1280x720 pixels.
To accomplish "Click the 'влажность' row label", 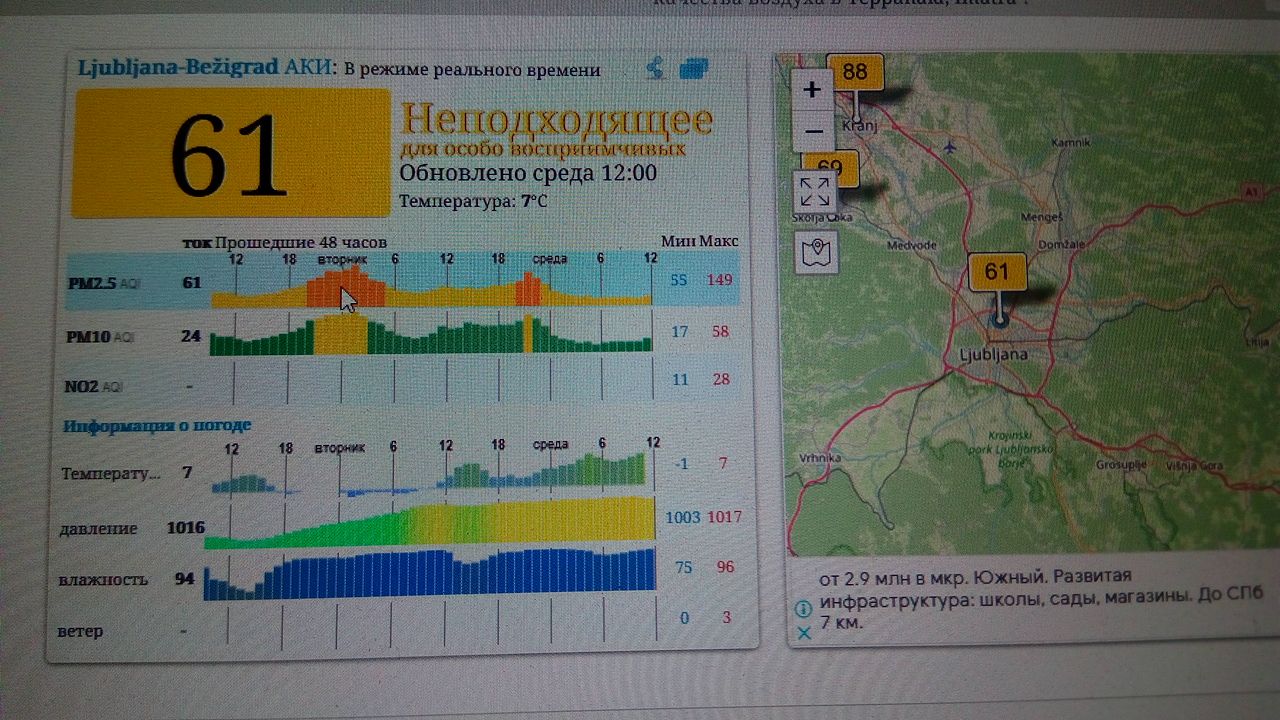I will pyautogui.click(x=103, y=580).
